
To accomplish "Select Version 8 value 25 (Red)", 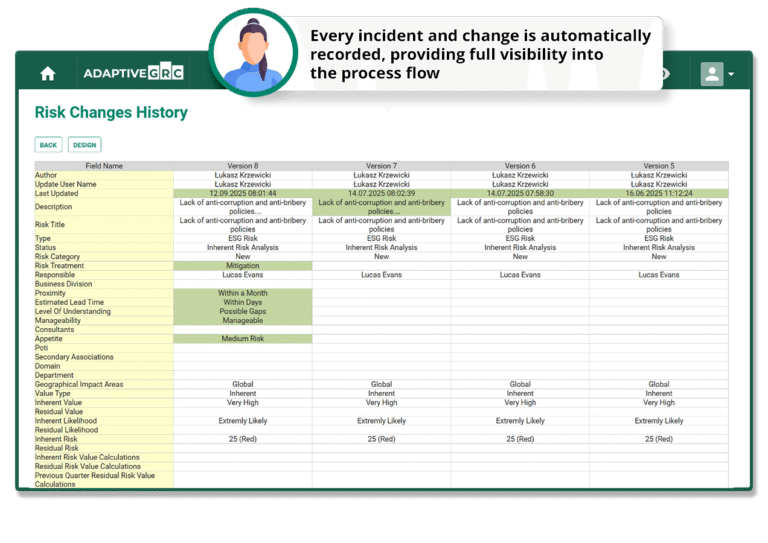I will tap(242, 440).
